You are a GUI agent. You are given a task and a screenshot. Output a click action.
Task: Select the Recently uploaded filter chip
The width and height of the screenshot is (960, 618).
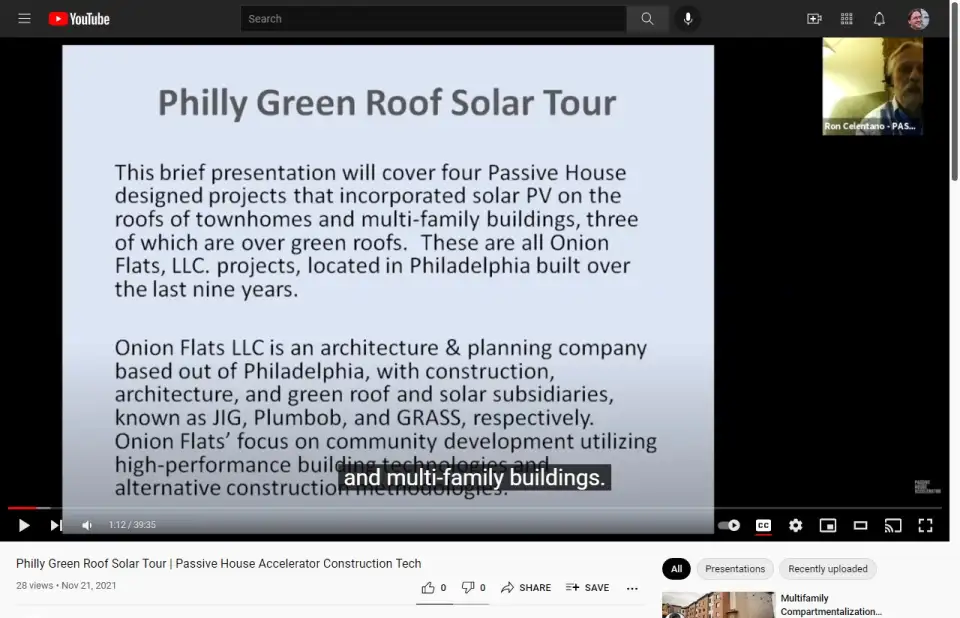pyautogui.click(x=827, y=569)
